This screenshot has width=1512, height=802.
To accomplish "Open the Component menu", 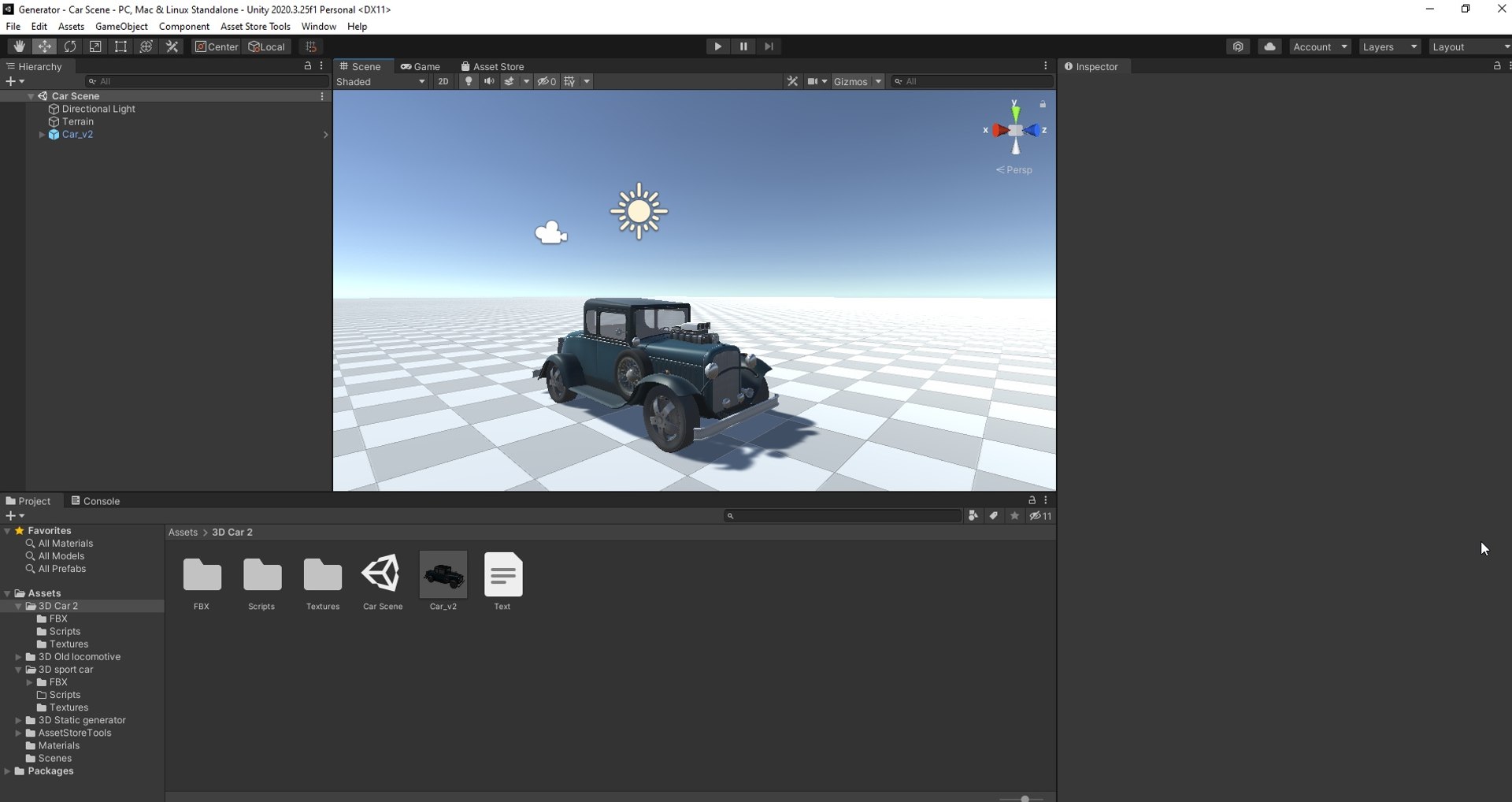I will click(x=183, y=26).
